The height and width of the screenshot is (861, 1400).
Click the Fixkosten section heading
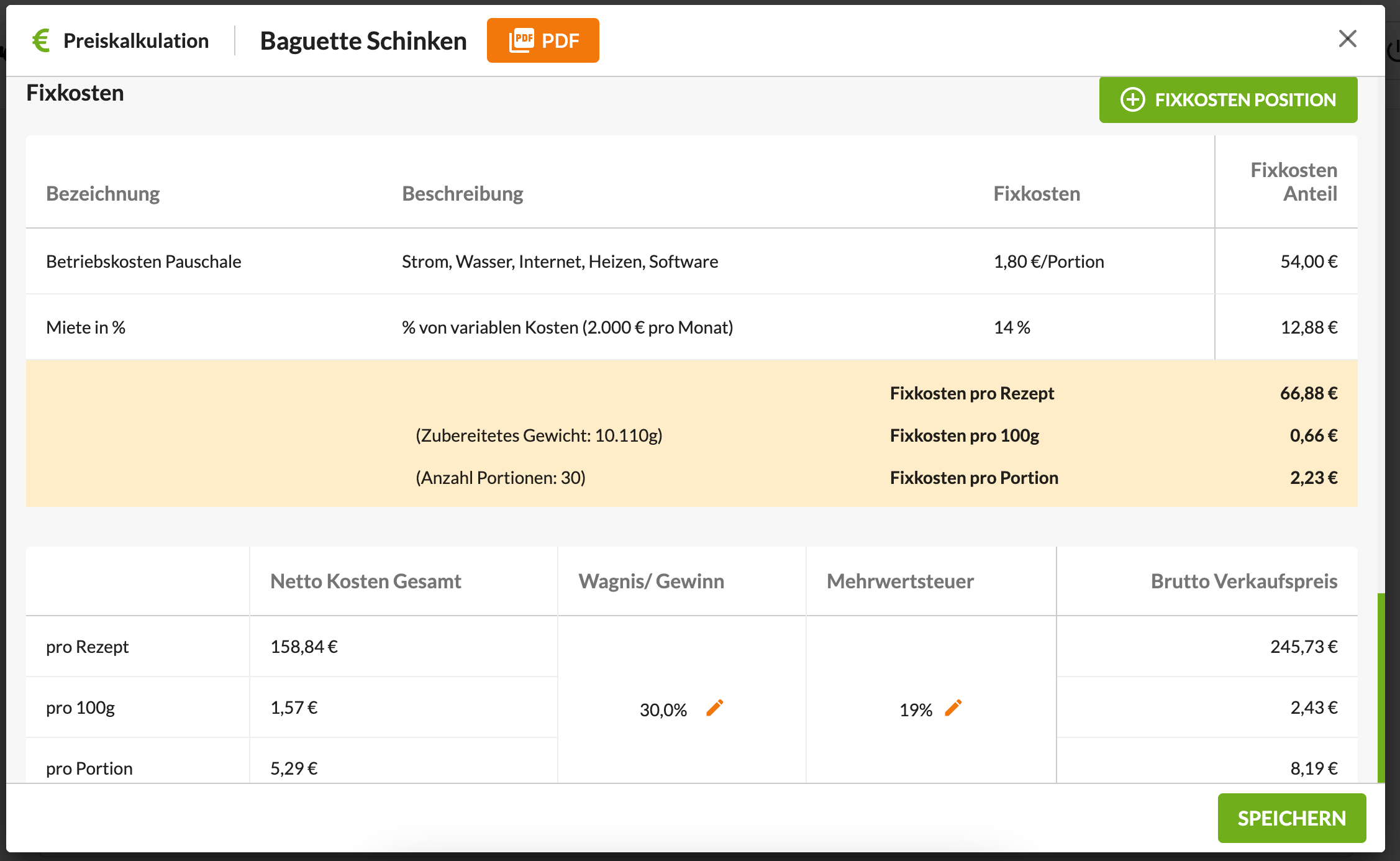tap(75, 93)
